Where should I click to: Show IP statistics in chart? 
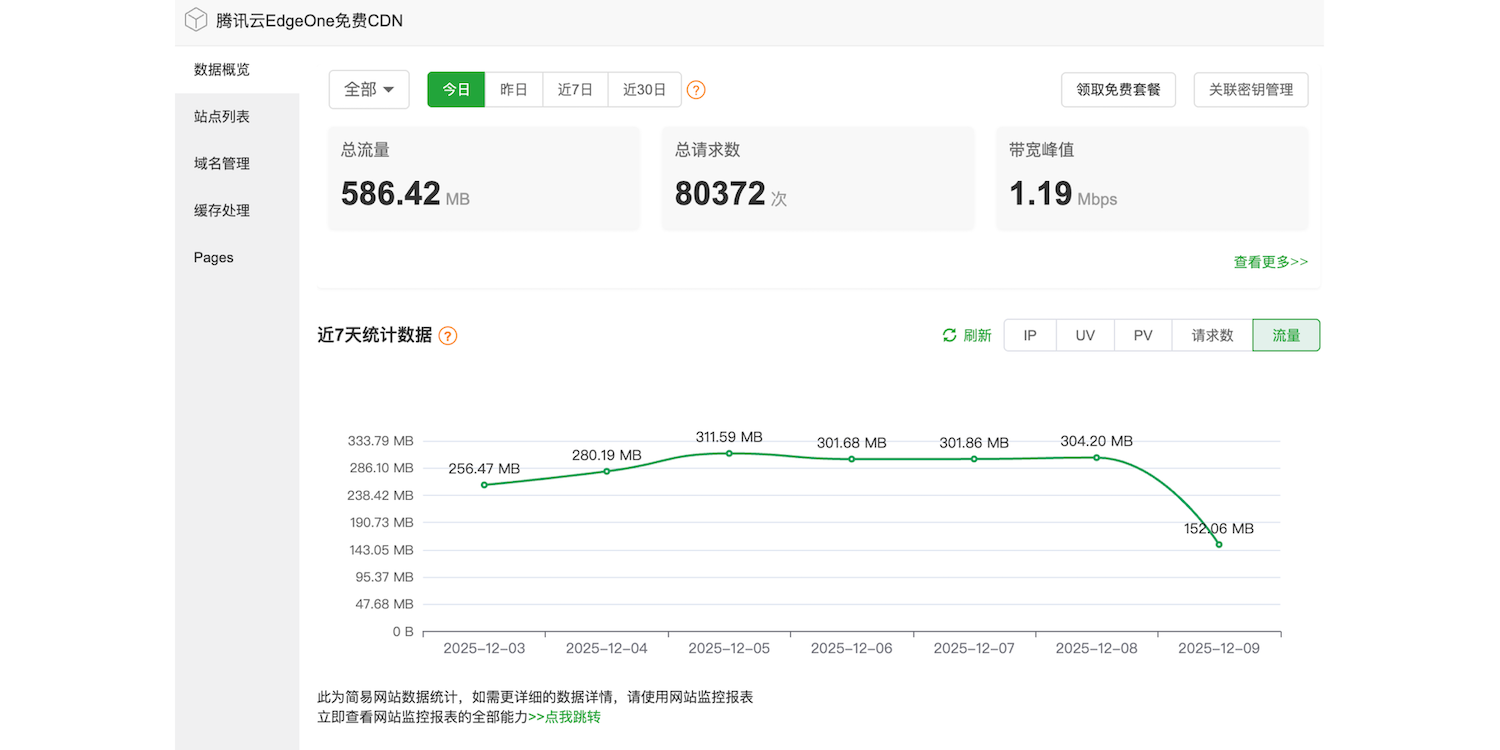tap(1030, 336)
